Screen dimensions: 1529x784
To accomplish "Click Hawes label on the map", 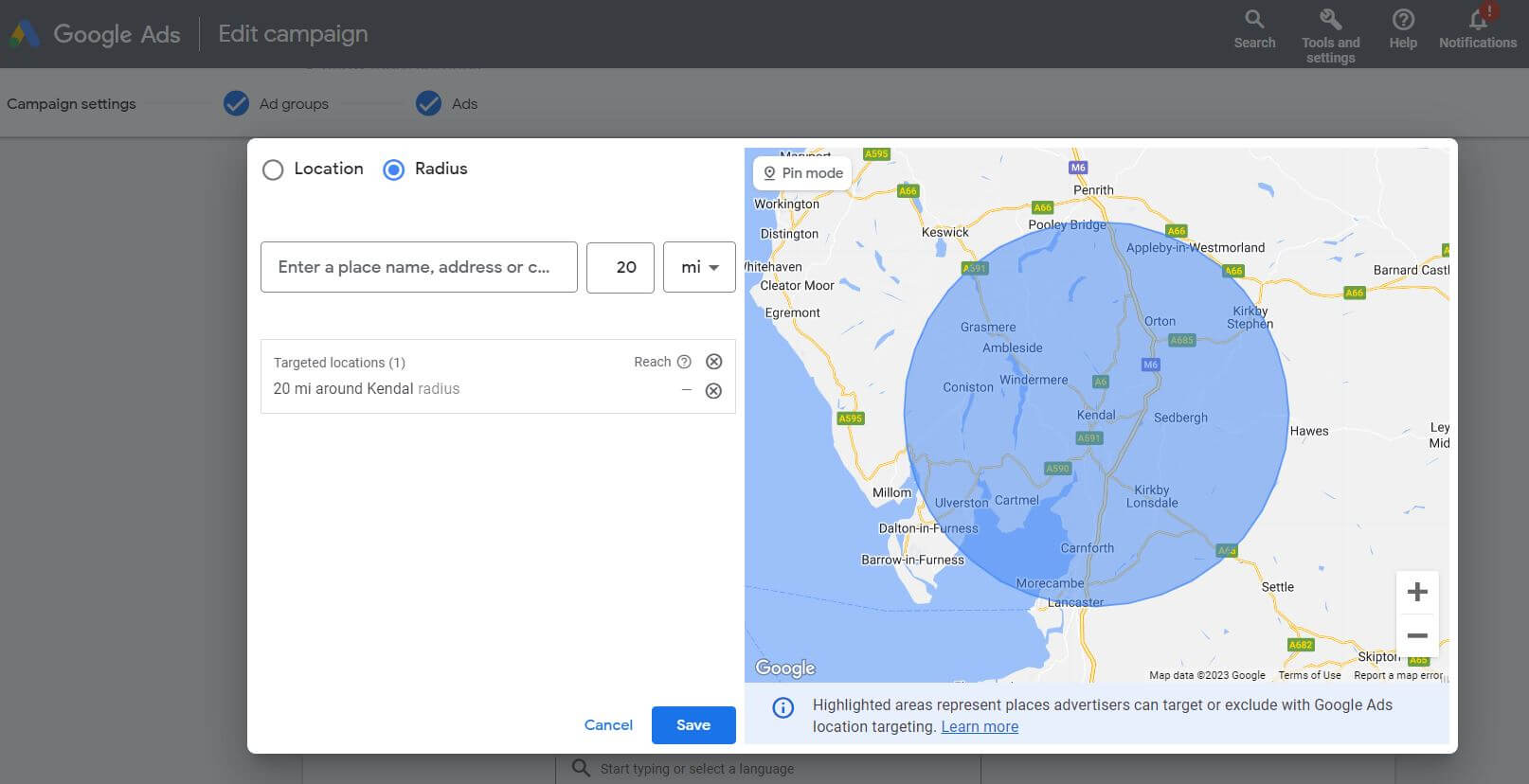I will tap(1309, 431).
